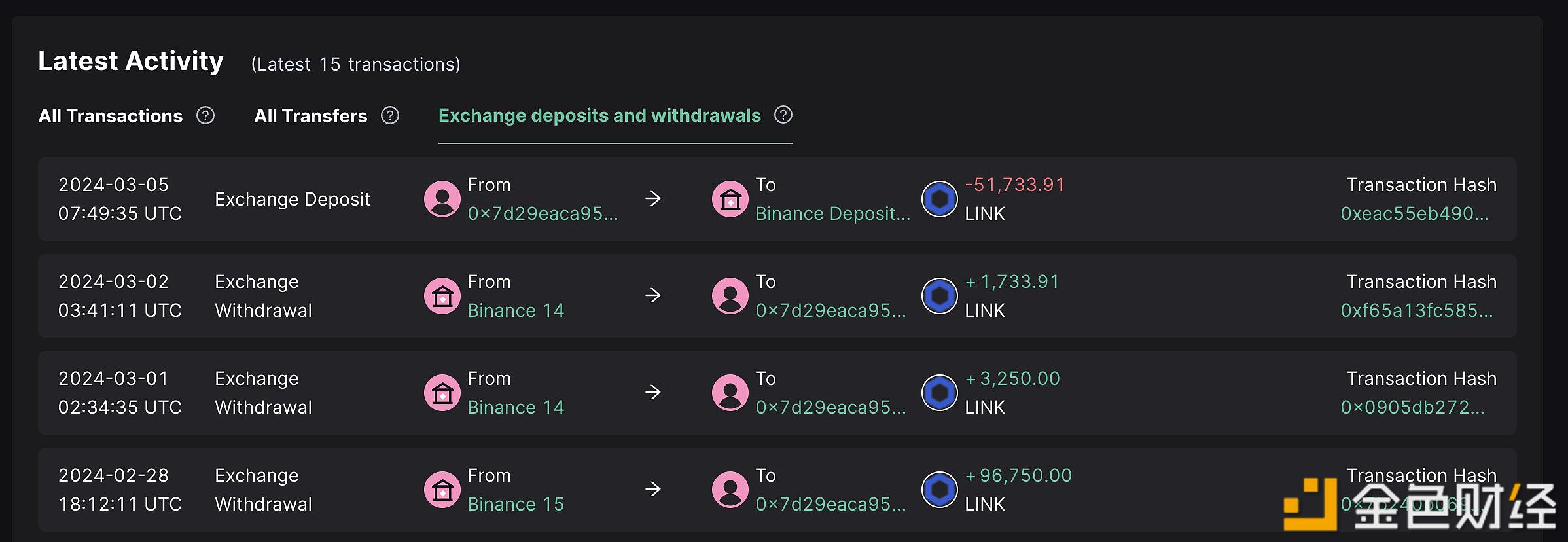Click LINK token icon in 3,250.00 row
This screenshot has height=542, width=1568.
[x=939, y=393]
